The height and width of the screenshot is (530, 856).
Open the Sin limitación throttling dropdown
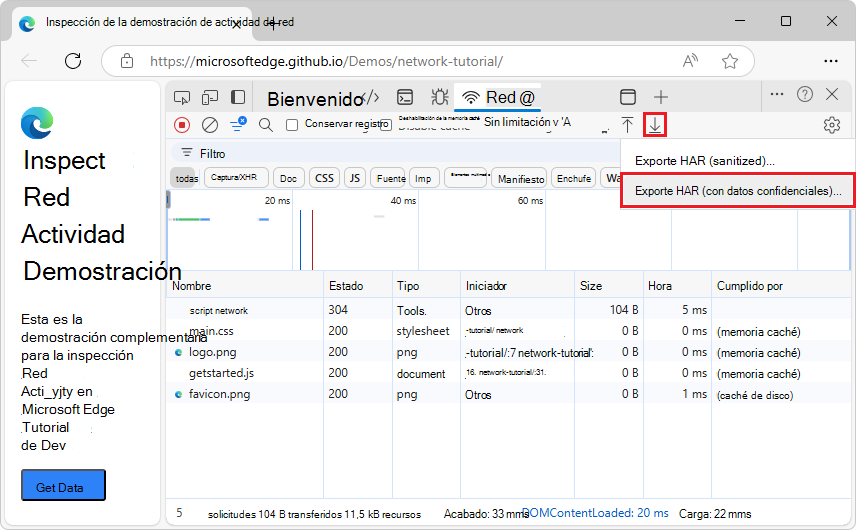(528, 123)
